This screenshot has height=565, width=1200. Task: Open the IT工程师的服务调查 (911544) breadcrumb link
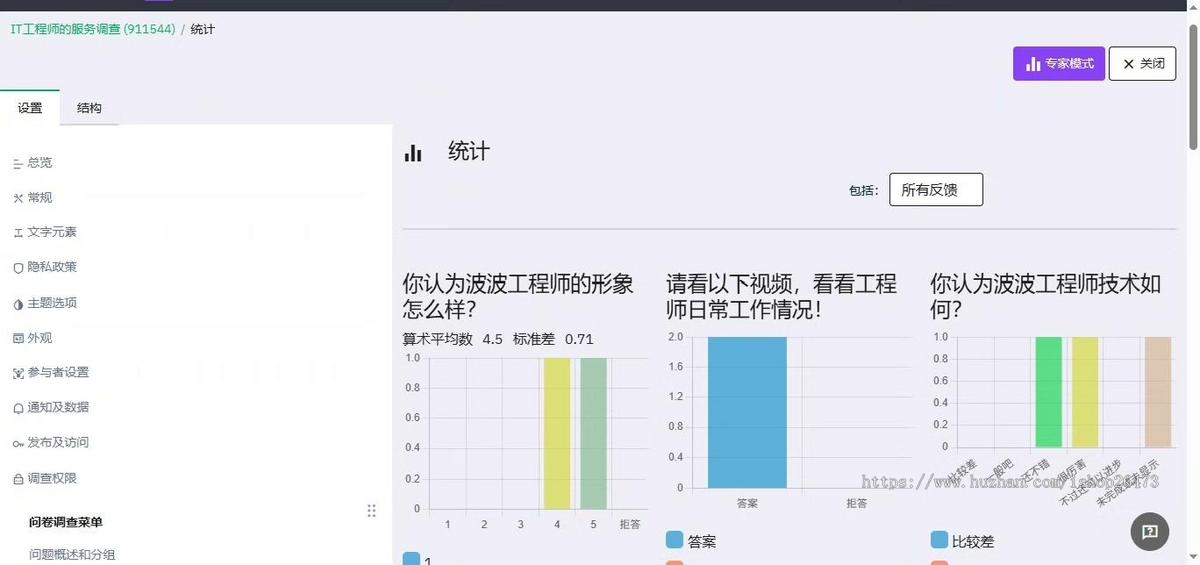[x=93, y=29]
